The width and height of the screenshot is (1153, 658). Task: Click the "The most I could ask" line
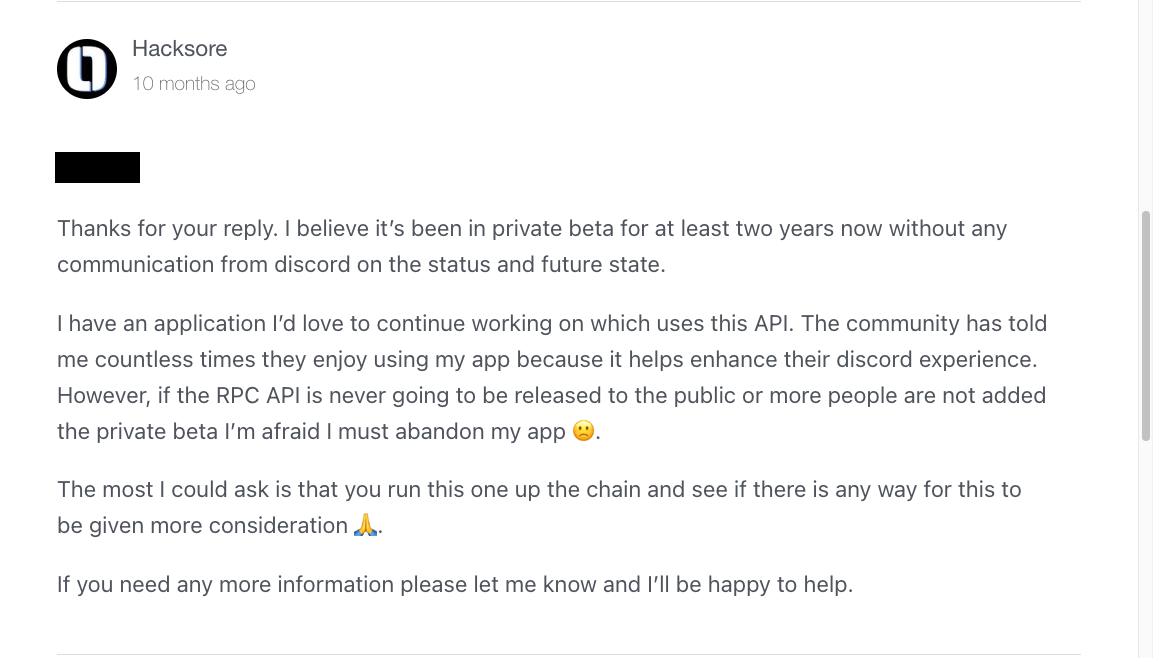pyautogui.click(x=539, y=490)
